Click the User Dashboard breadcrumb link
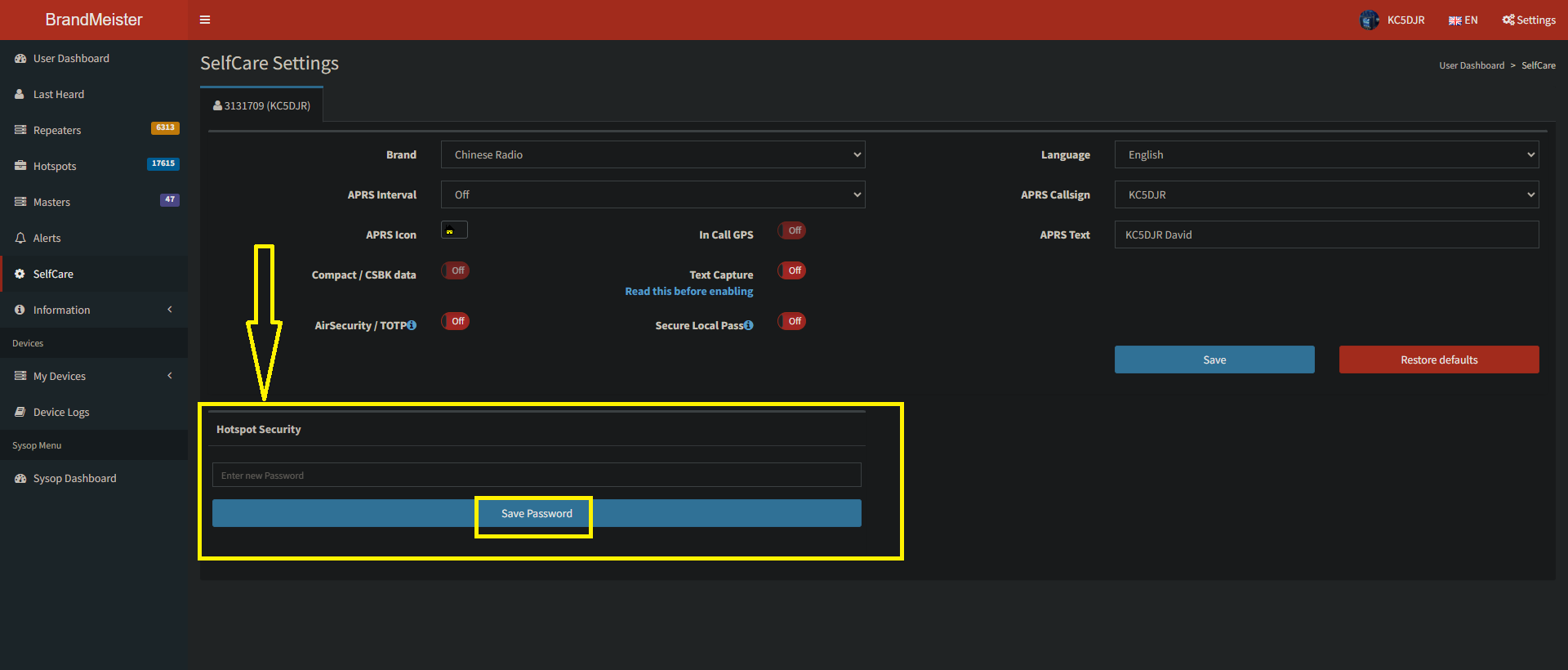The width and height of the screenshot is (1568, 670). tap(1472, 65)
